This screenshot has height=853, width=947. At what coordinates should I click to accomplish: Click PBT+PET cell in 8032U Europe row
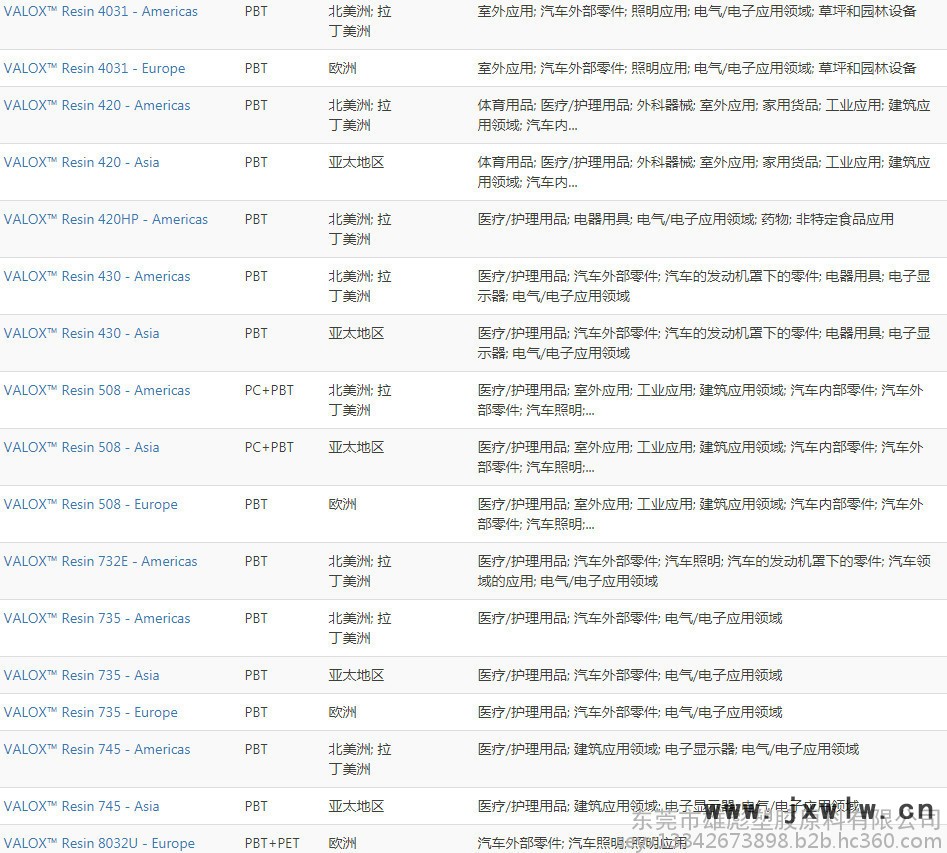[x=272, y=844]
